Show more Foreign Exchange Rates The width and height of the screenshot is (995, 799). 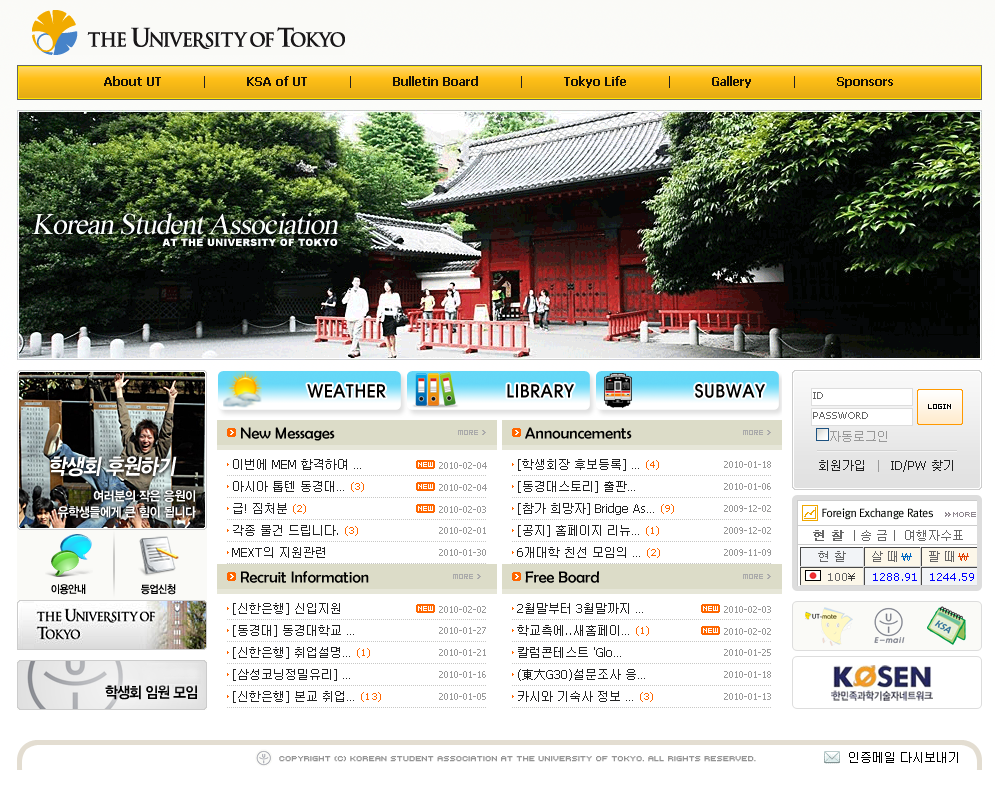[960, 514]
